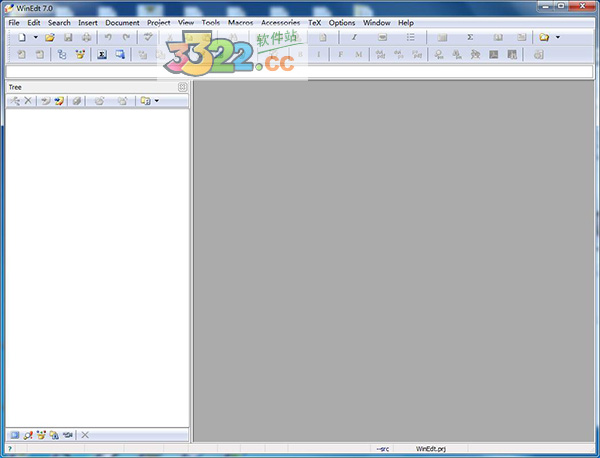Click the colorful refresh icon in the Tree toolbar

(59, 101)
